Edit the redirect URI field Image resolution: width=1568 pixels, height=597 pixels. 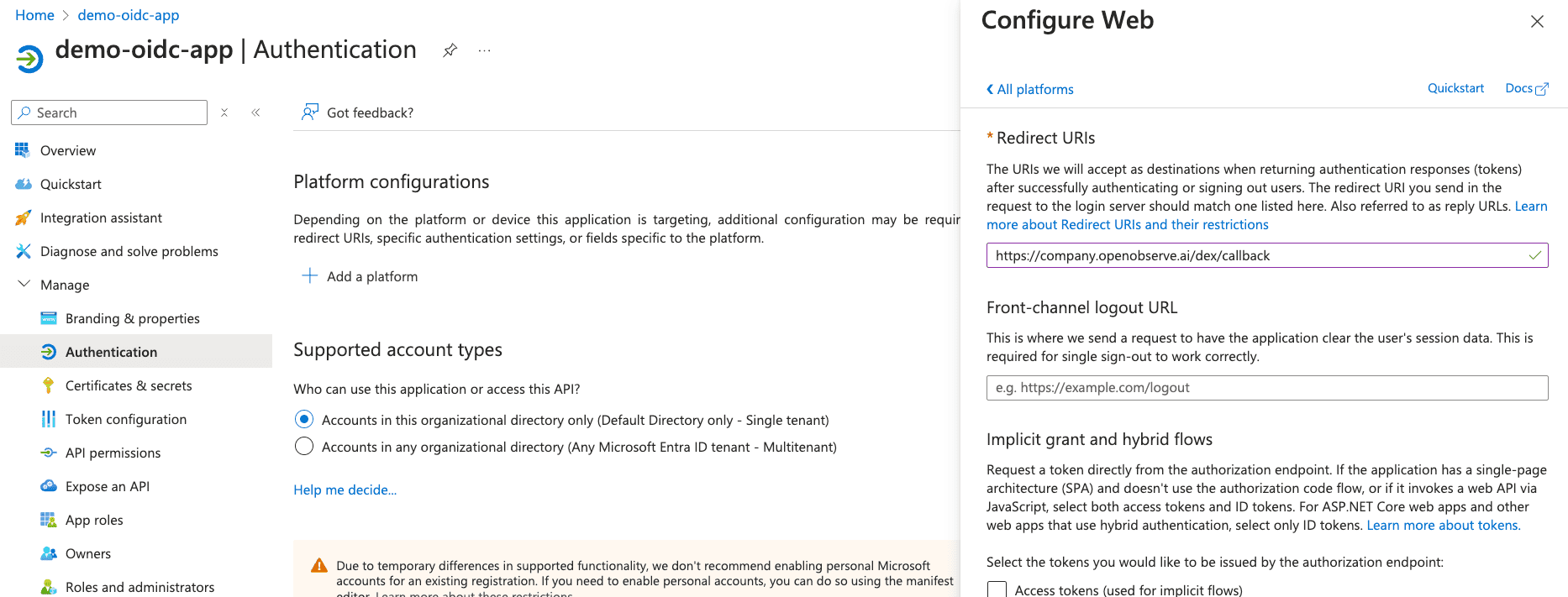tap(1260, 255)
